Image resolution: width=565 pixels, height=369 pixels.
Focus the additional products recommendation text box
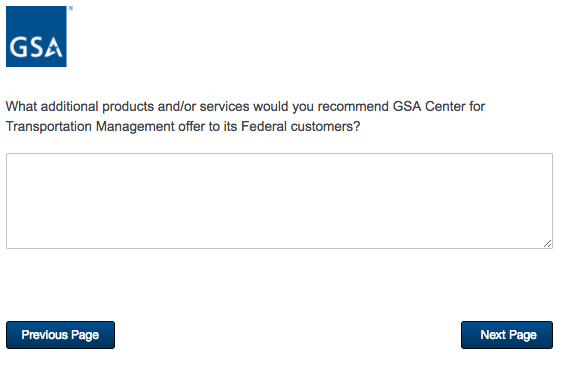279,201
